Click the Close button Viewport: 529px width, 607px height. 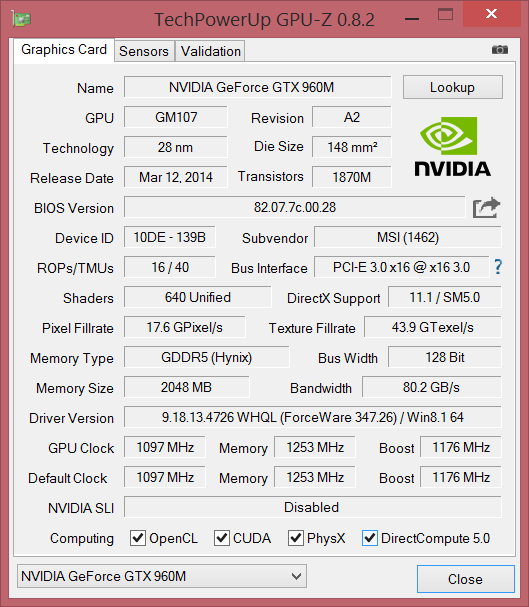click(466, 579)
